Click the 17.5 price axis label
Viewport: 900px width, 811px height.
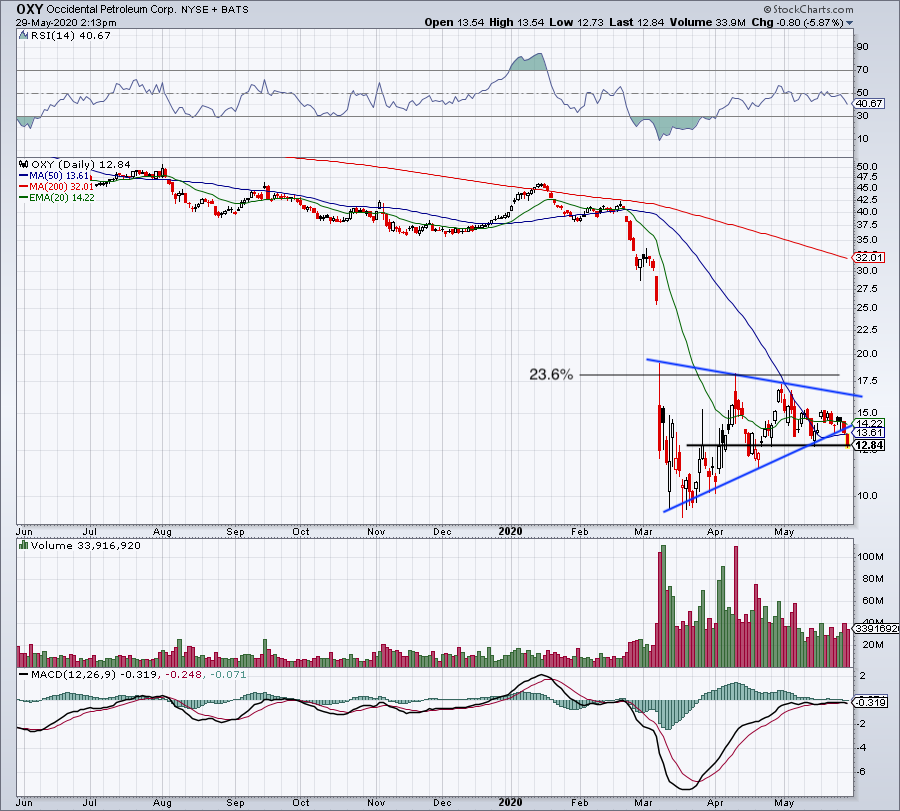click(x=867, y=381)
